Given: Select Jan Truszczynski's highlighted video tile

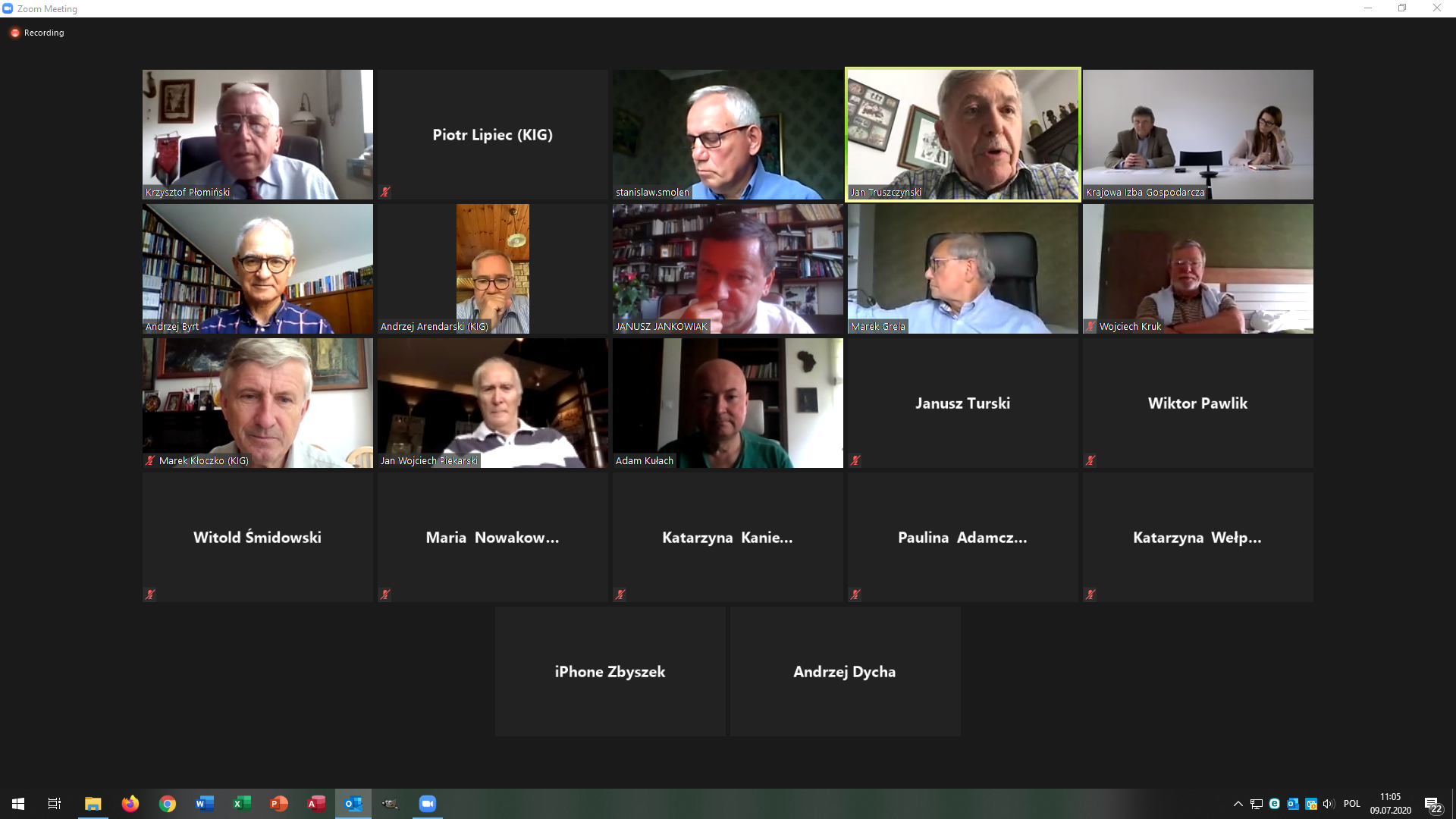Looking at the screenshot, I should click(962, 134).
